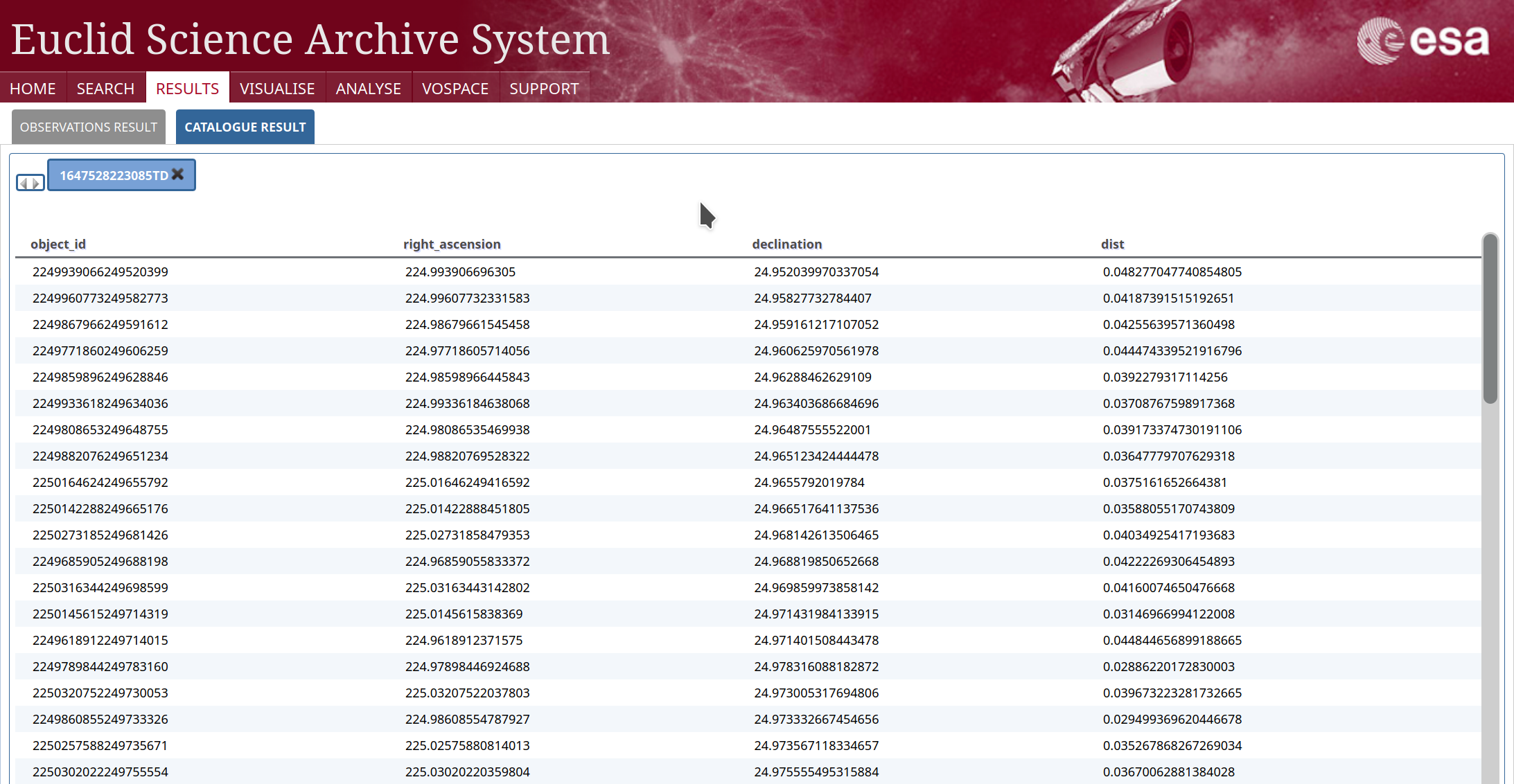
Task: Click dist value 0.044474339521916796
Action: pos(1172,350)
